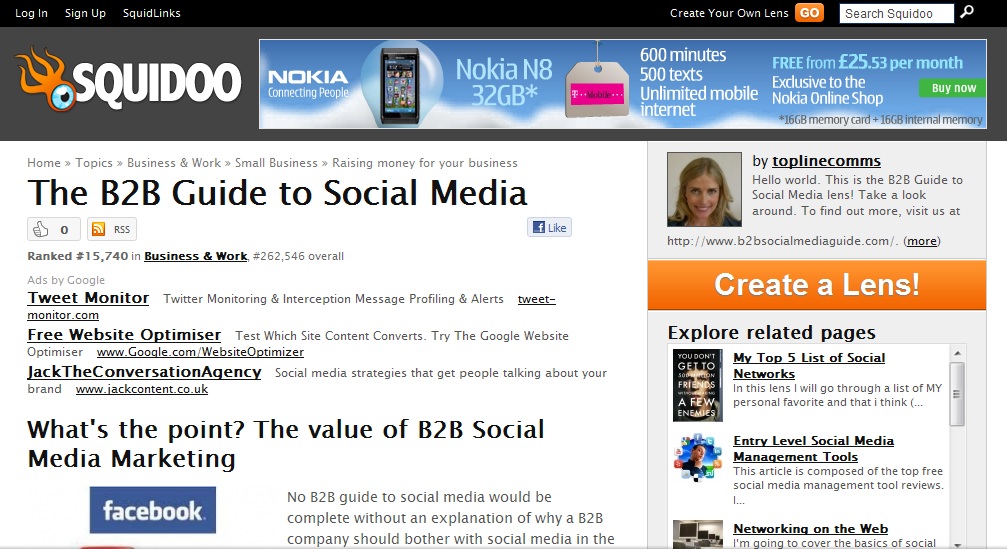This screenshot has height=549, width=1007.
Task: Open the JackTheConversationAgency ad
Action: (144, 372)
